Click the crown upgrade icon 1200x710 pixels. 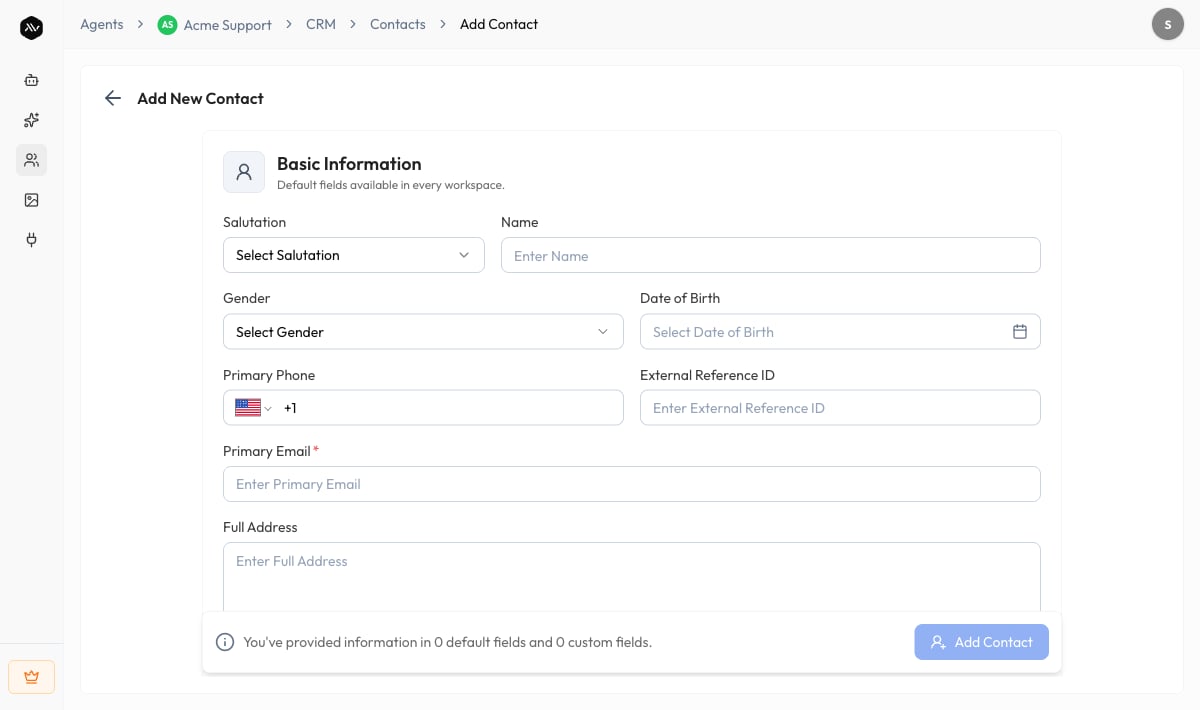[x=31, y=677]
